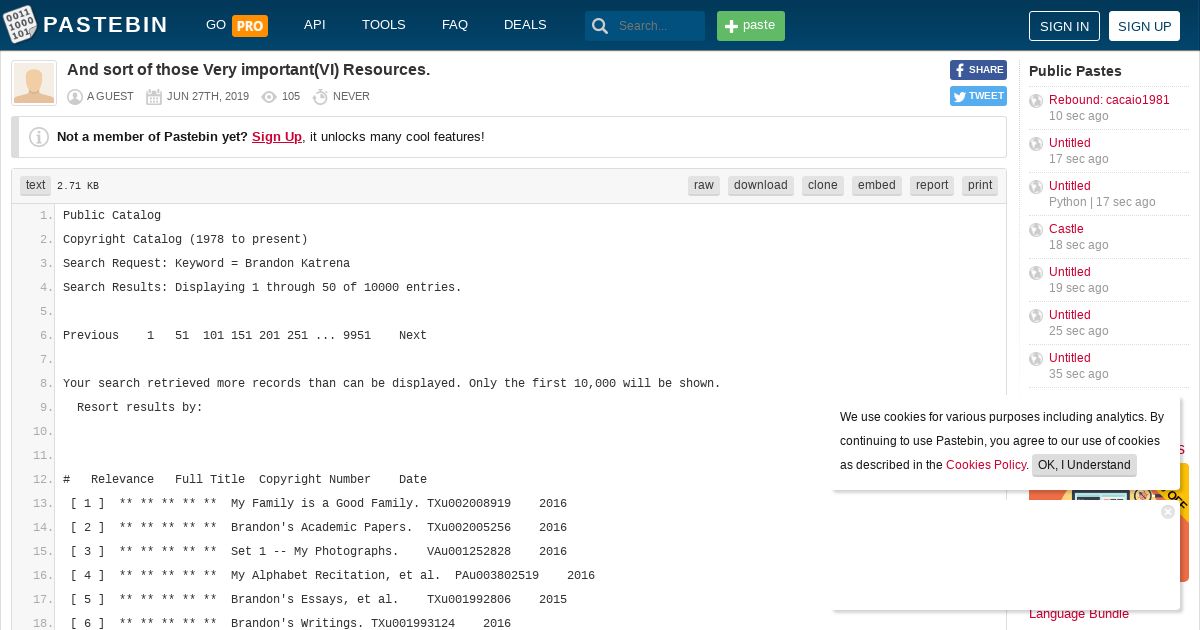
Task: Click the 'My Alphabet Recitation, et al.' line
Action: (x=329, y=576)
